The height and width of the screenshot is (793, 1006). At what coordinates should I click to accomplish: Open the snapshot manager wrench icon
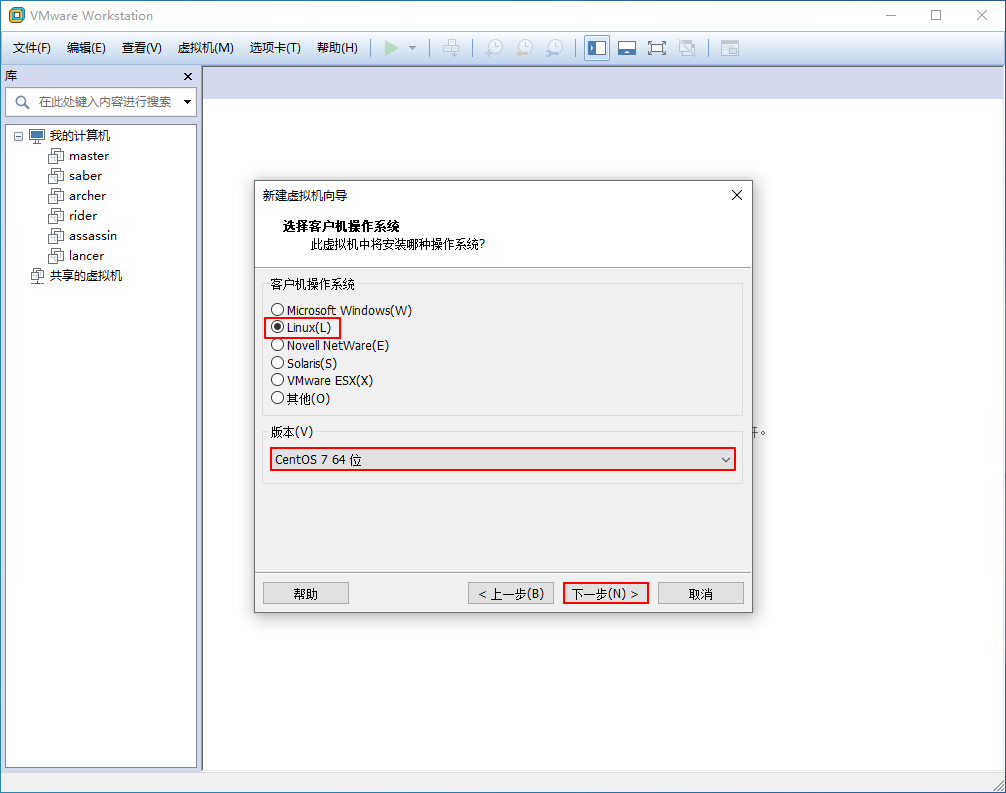click(x=554, y=48)
